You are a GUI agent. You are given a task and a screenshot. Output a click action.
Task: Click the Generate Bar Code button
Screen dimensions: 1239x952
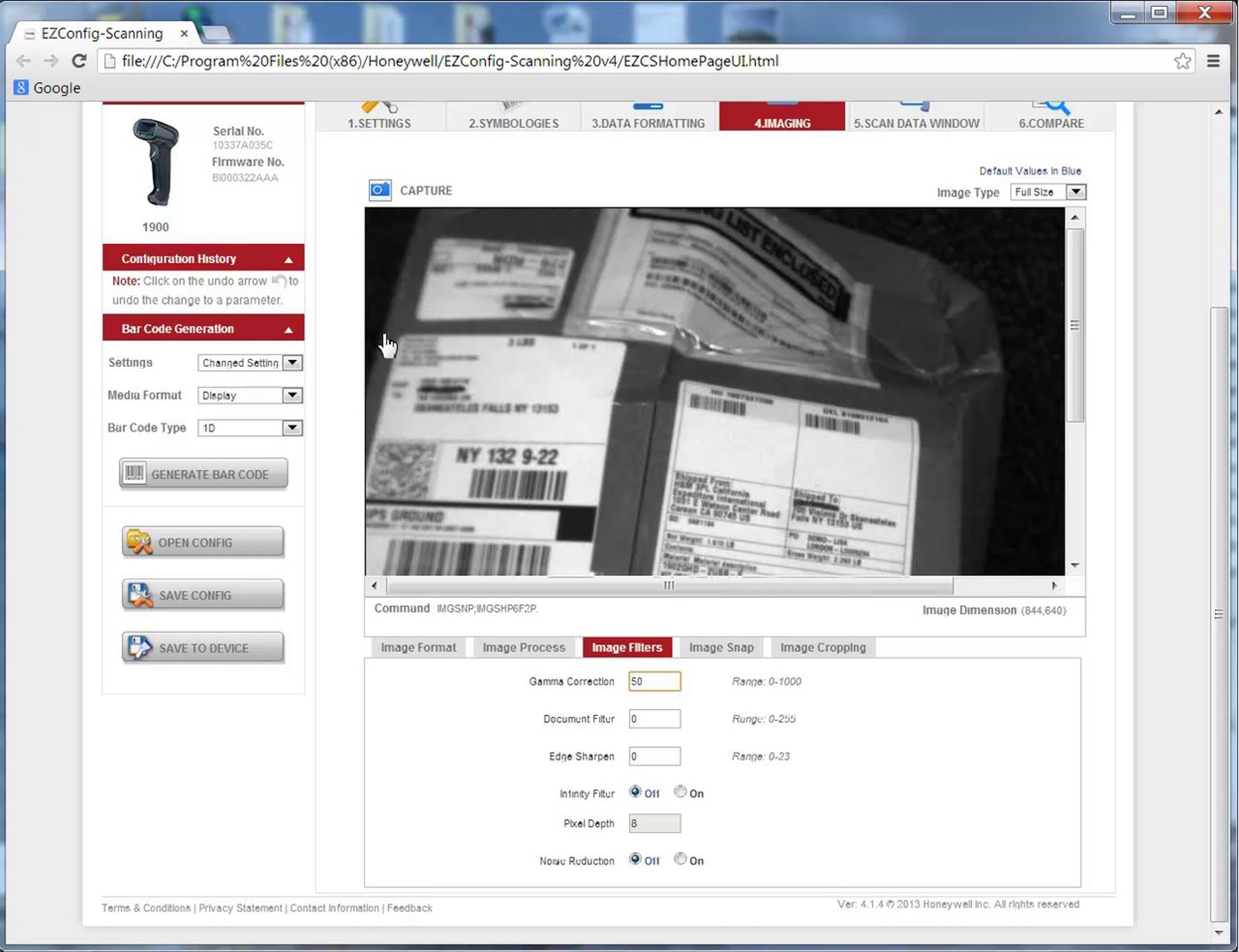(203, 474)
